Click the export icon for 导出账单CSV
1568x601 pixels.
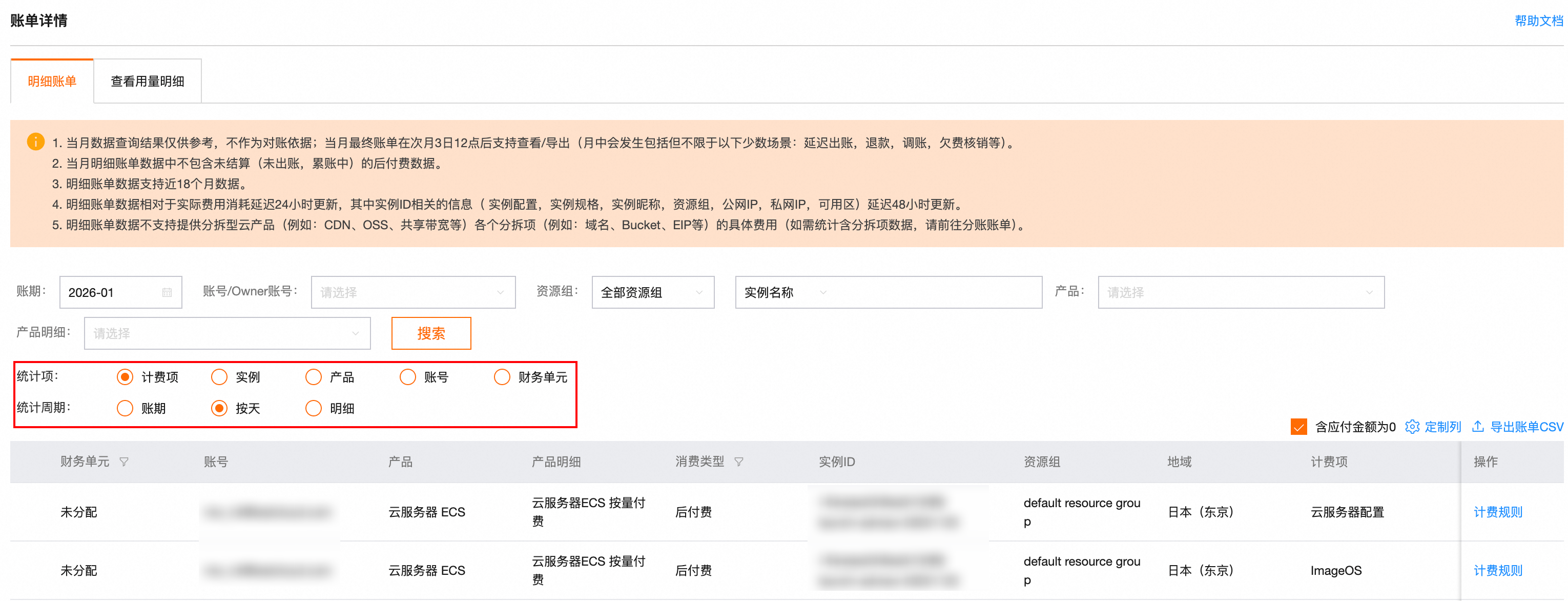point(1478,427)
